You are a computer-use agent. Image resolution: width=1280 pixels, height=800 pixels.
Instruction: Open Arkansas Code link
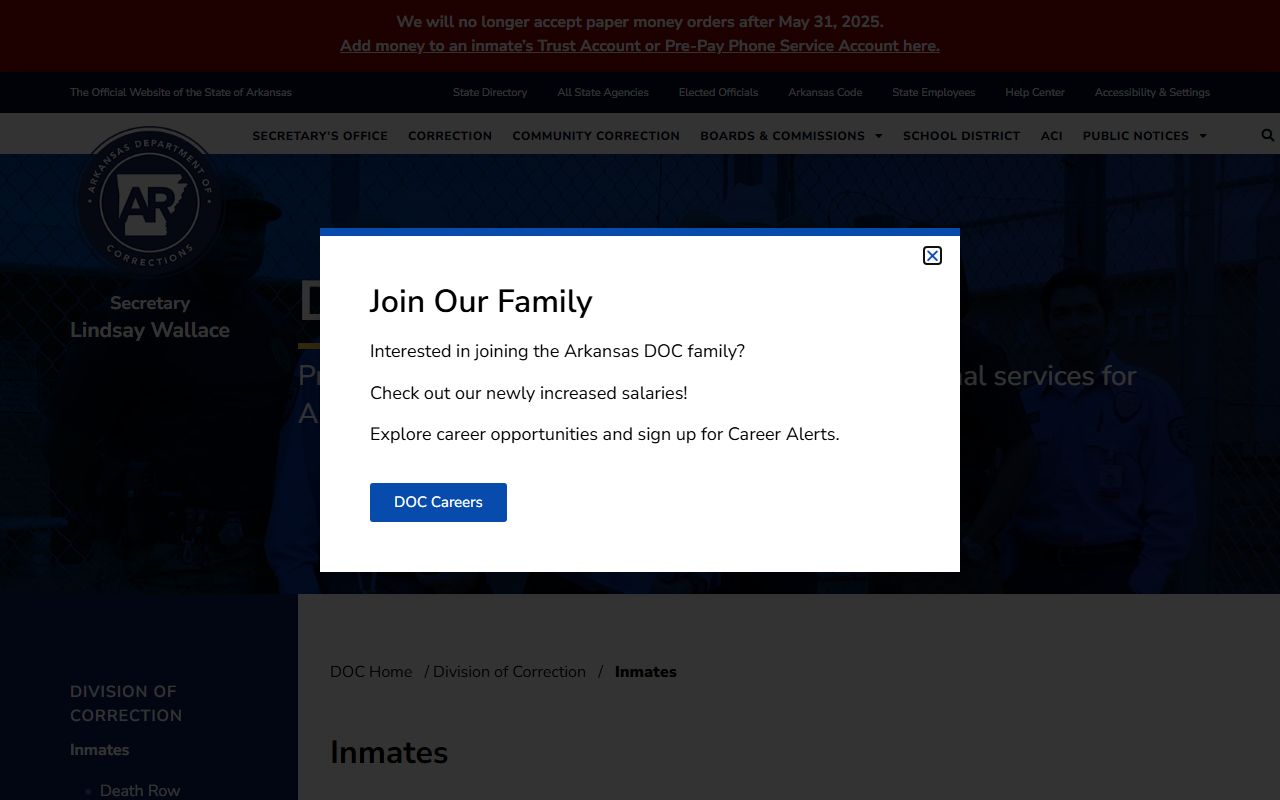825,92
